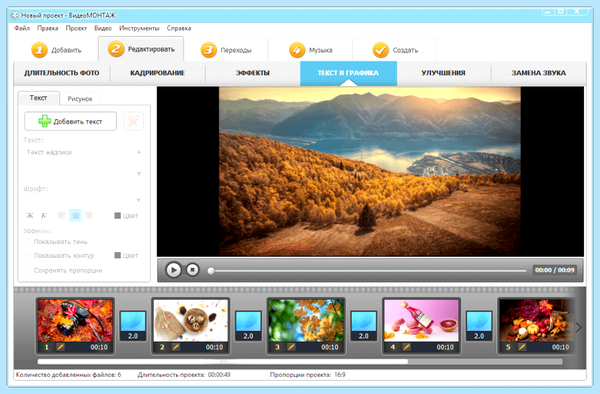Viewport: 600px width, 394px height.
Task: Select the Текст и графика section
Action: coord(348,73)
